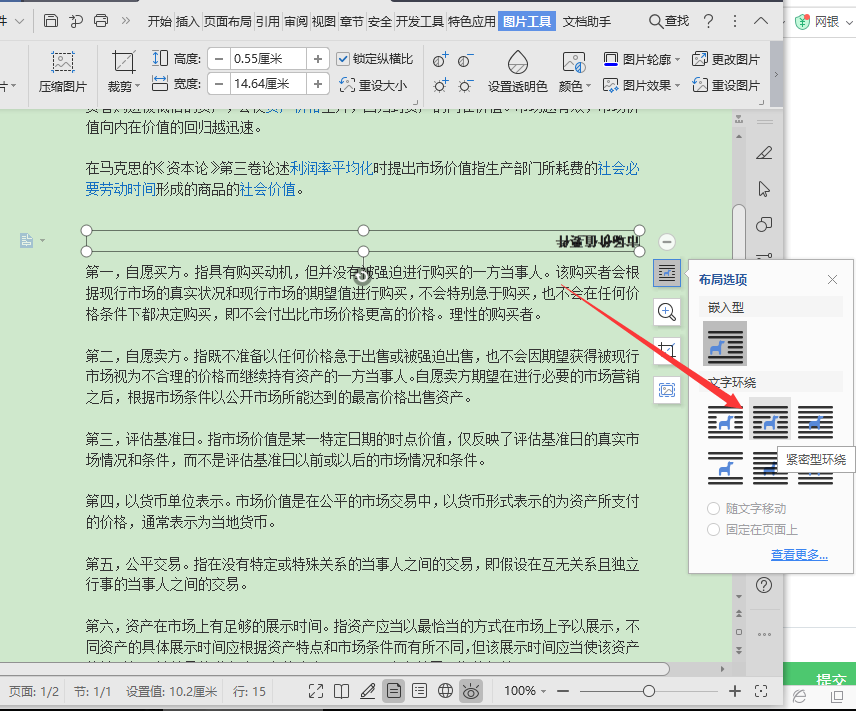
Task: Select the square wrap (四周型) layout icon
Action: tap(725, 422)
